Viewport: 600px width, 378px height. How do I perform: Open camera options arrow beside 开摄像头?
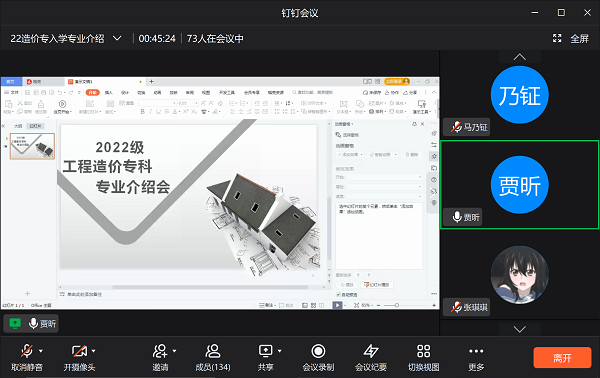(94, 351)
